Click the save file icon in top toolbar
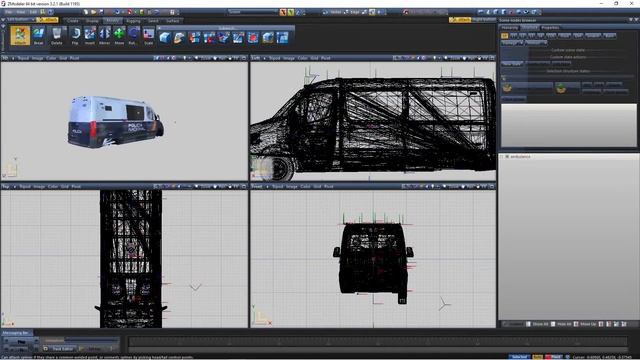 (x=101, y=12)
